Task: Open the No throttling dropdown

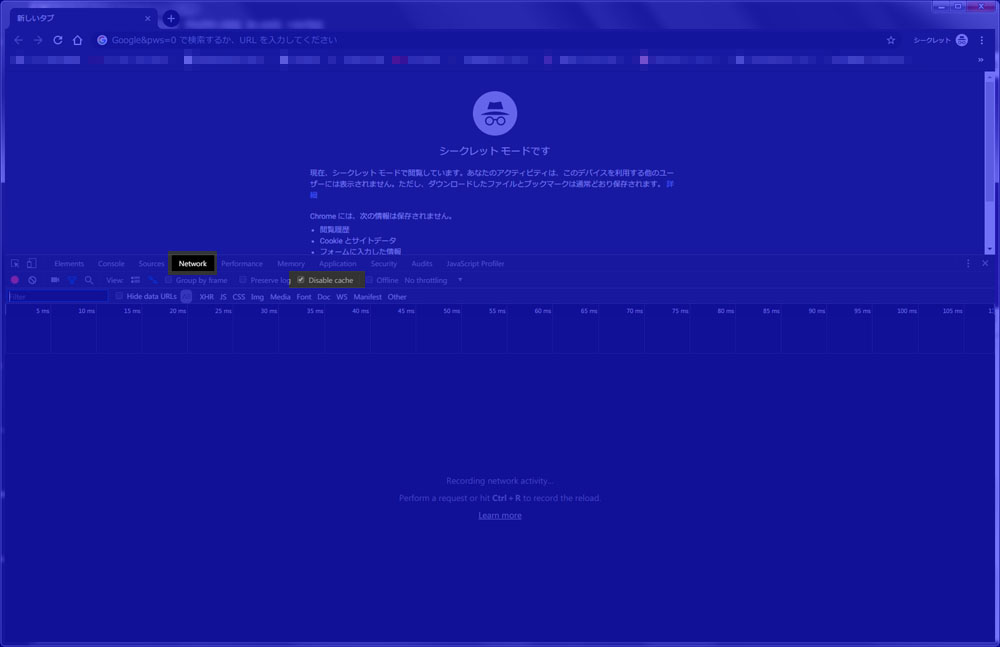Action: (x=433, y=280)
